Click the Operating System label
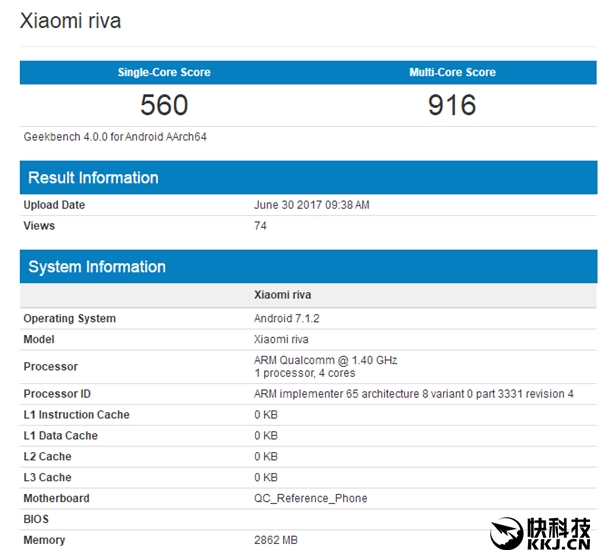 point(69,318)
